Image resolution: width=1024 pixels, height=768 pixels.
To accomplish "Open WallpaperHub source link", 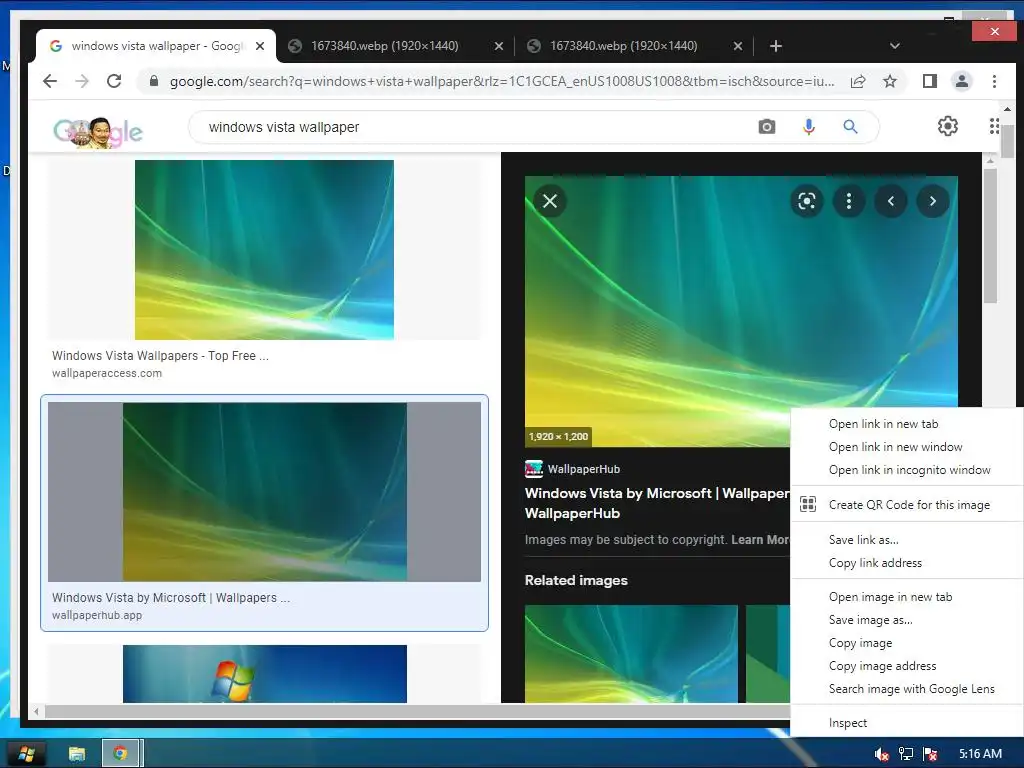I will [573, 469].
